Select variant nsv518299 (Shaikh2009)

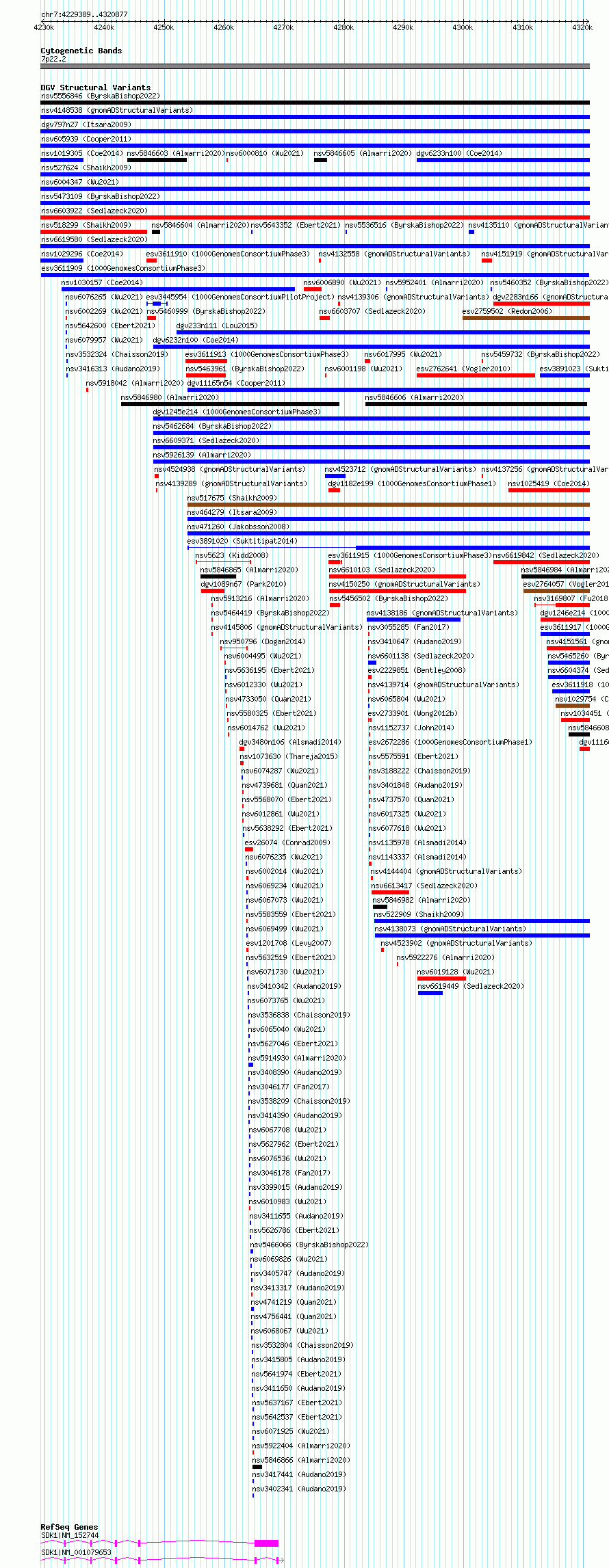click(86, 226)
